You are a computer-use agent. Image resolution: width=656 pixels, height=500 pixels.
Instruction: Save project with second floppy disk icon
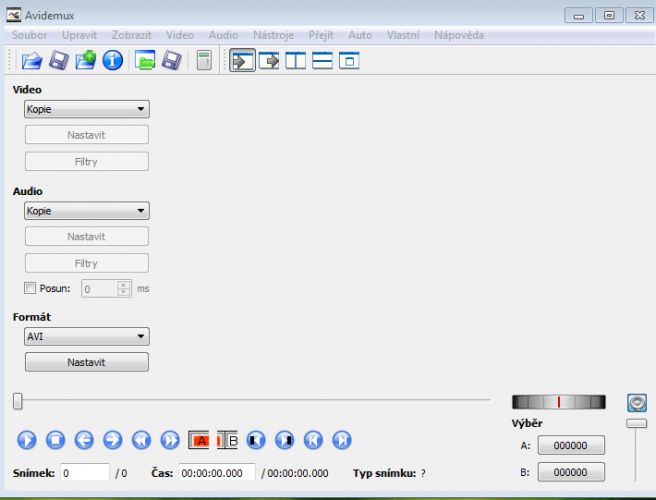tap(172, 61)
